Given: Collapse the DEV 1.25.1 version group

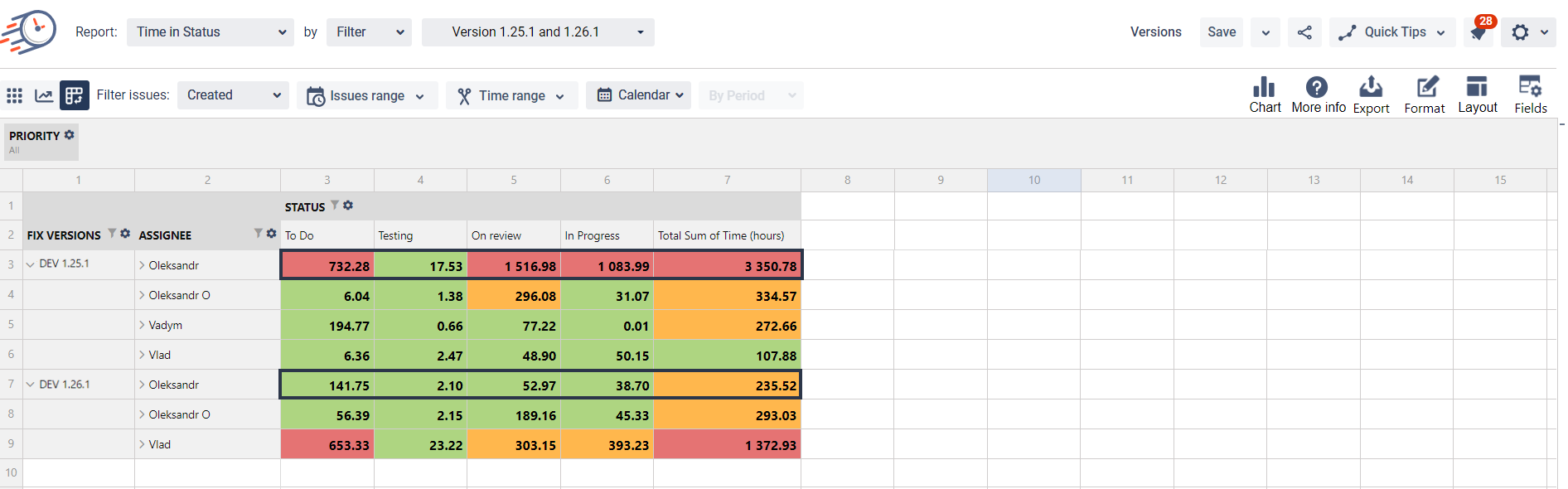Looking at the screenshot, I should coord(31,265).
